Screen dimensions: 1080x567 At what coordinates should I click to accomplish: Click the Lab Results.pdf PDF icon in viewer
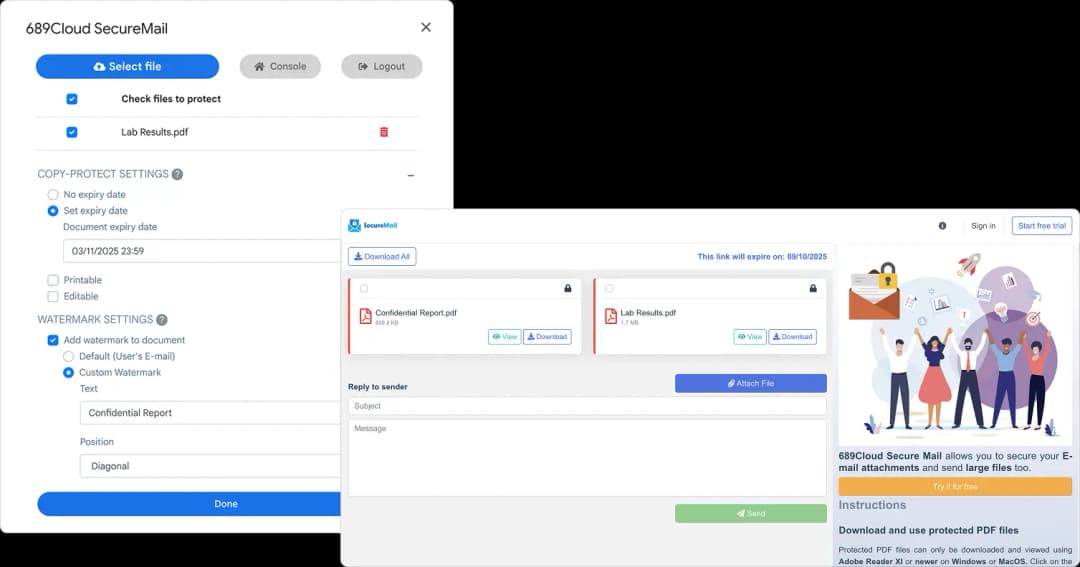tap(610, 316)
